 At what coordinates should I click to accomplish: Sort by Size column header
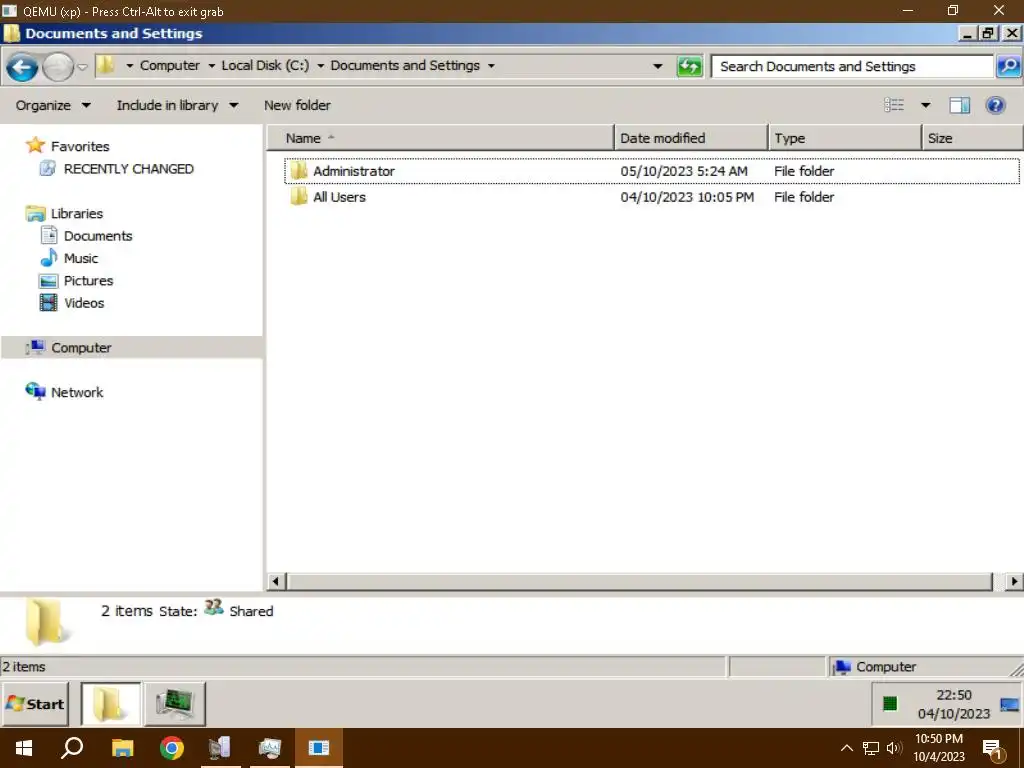(972, 138)
